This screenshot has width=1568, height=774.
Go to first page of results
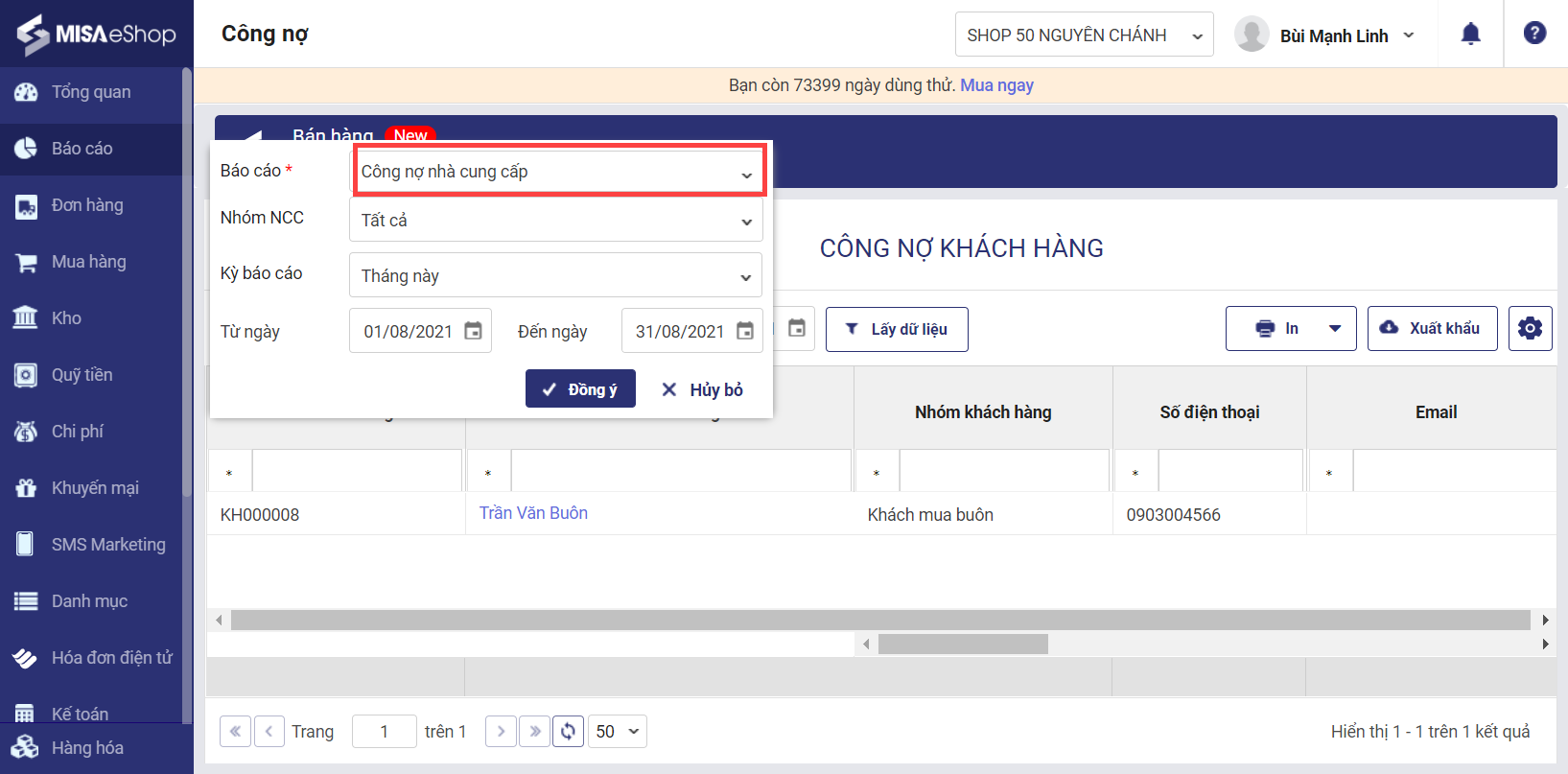tap(235, 732)
